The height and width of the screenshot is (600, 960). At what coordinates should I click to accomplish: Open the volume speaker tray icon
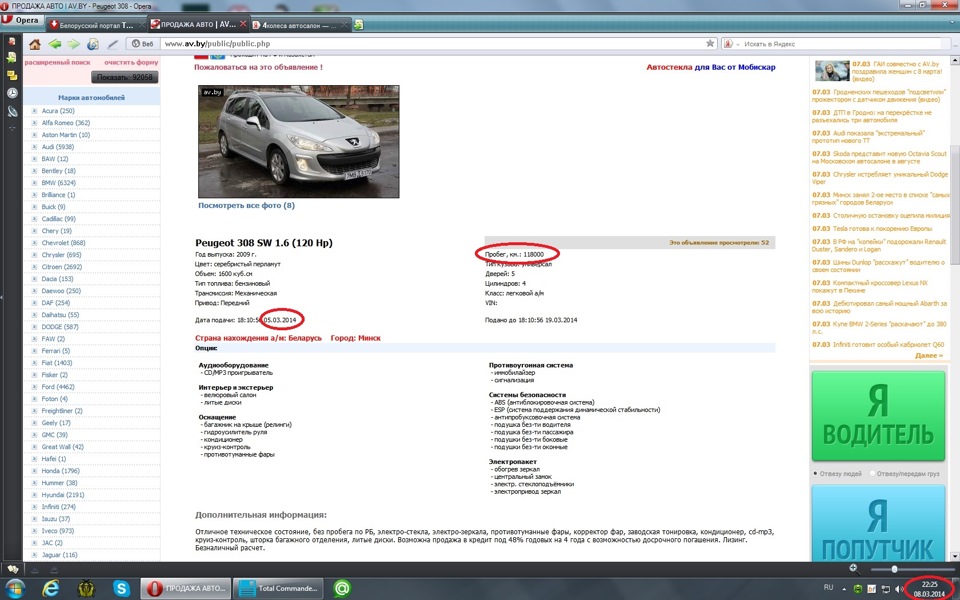898,589
